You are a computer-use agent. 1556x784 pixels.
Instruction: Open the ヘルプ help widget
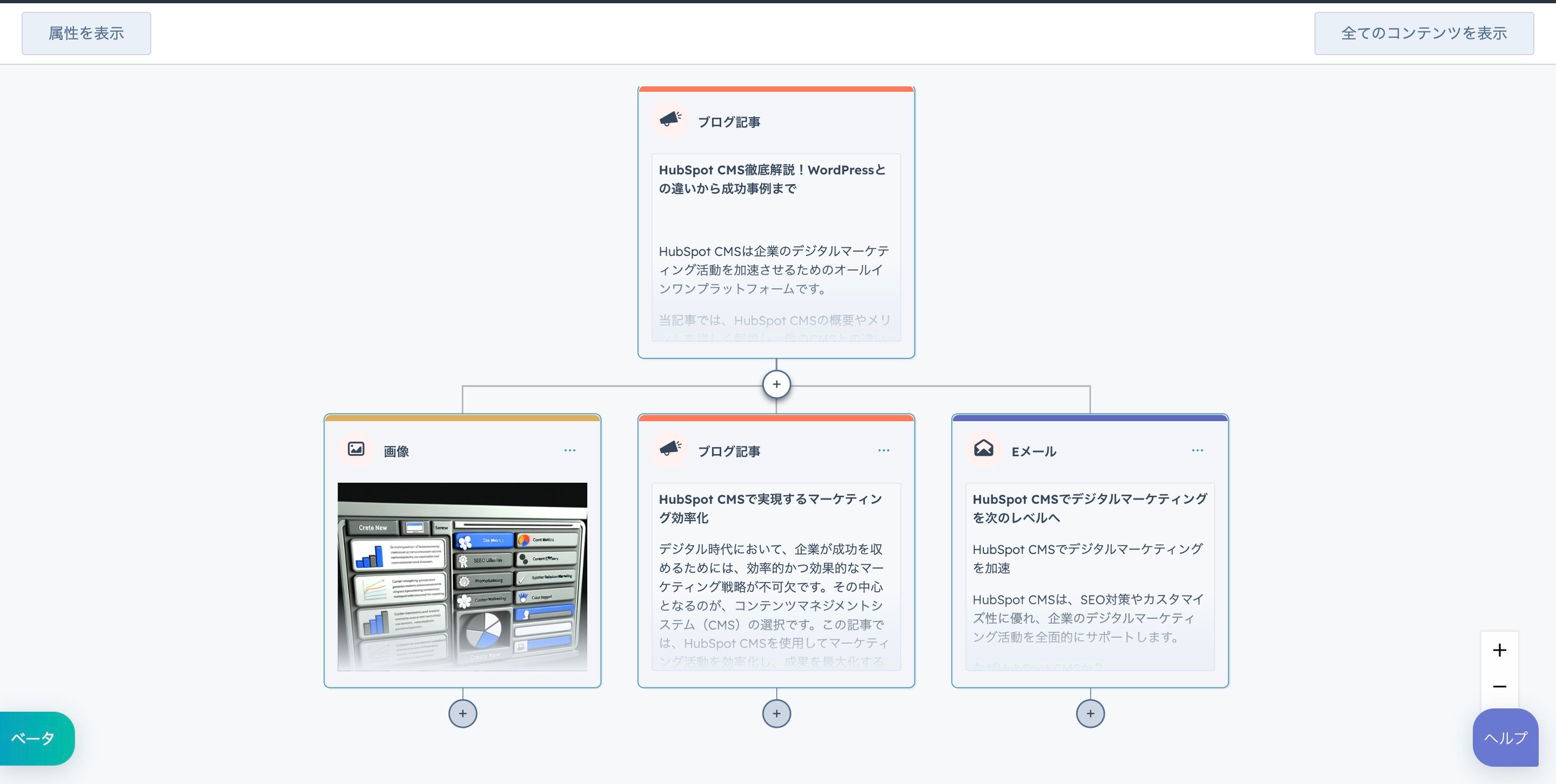(x=1505, y=738)
